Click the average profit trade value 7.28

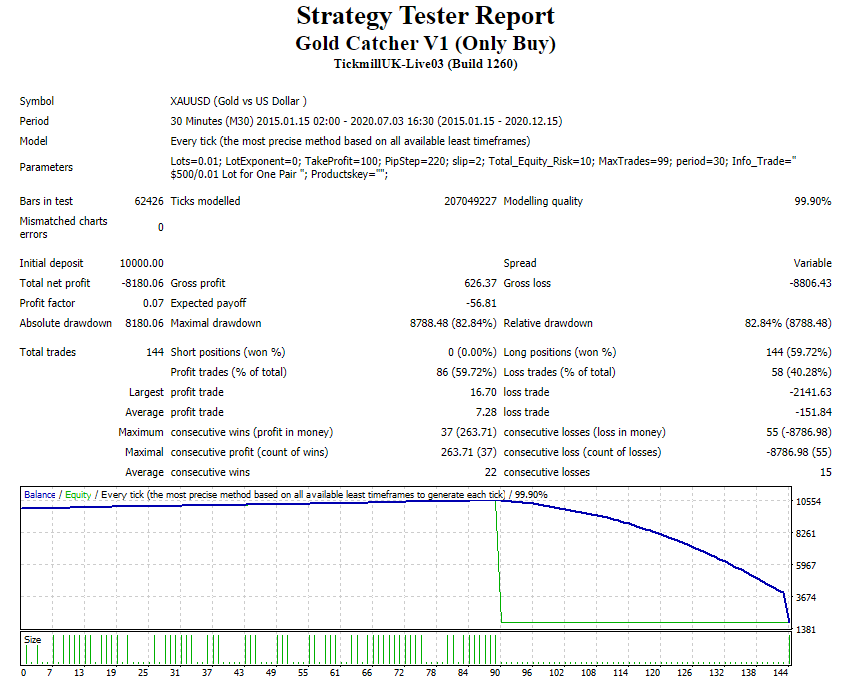click(486, 412)
